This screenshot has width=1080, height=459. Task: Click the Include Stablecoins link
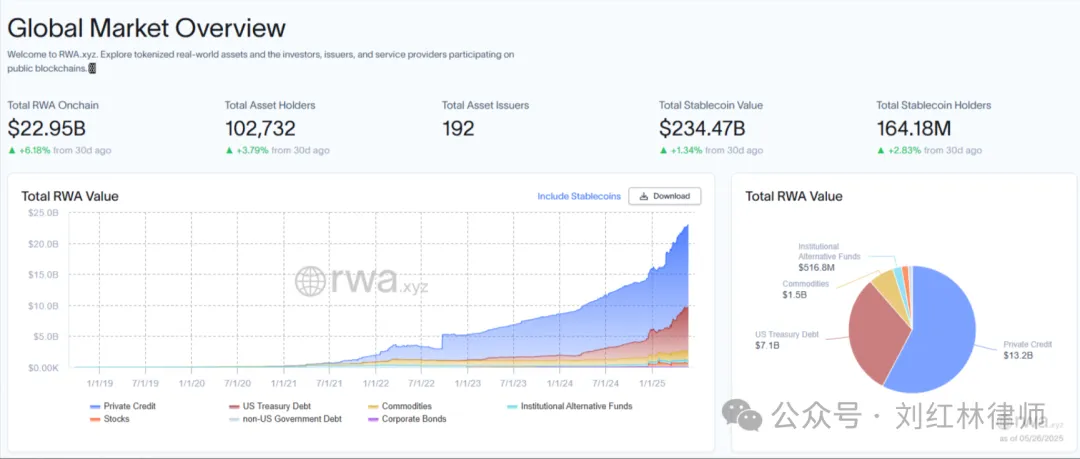[578, 196]
